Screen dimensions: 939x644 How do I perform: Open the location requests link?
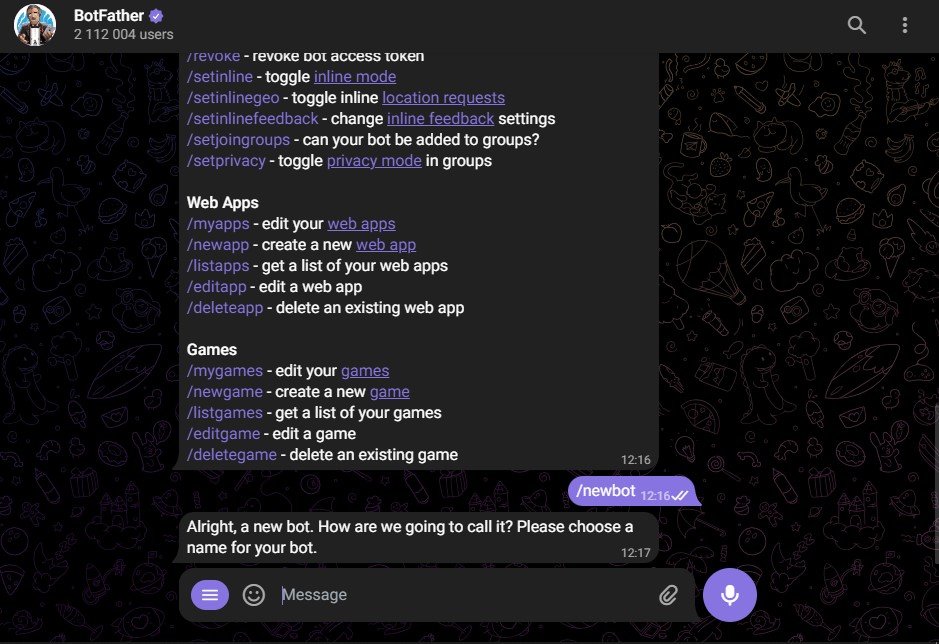[x=443, y=98]
